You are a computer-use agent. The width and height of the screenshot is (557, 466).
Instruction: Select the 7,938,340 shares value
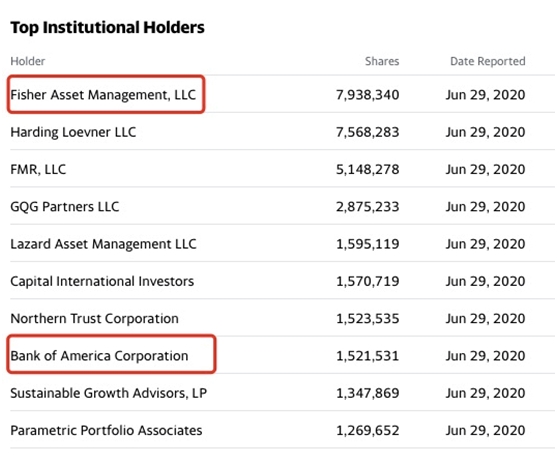368,95
